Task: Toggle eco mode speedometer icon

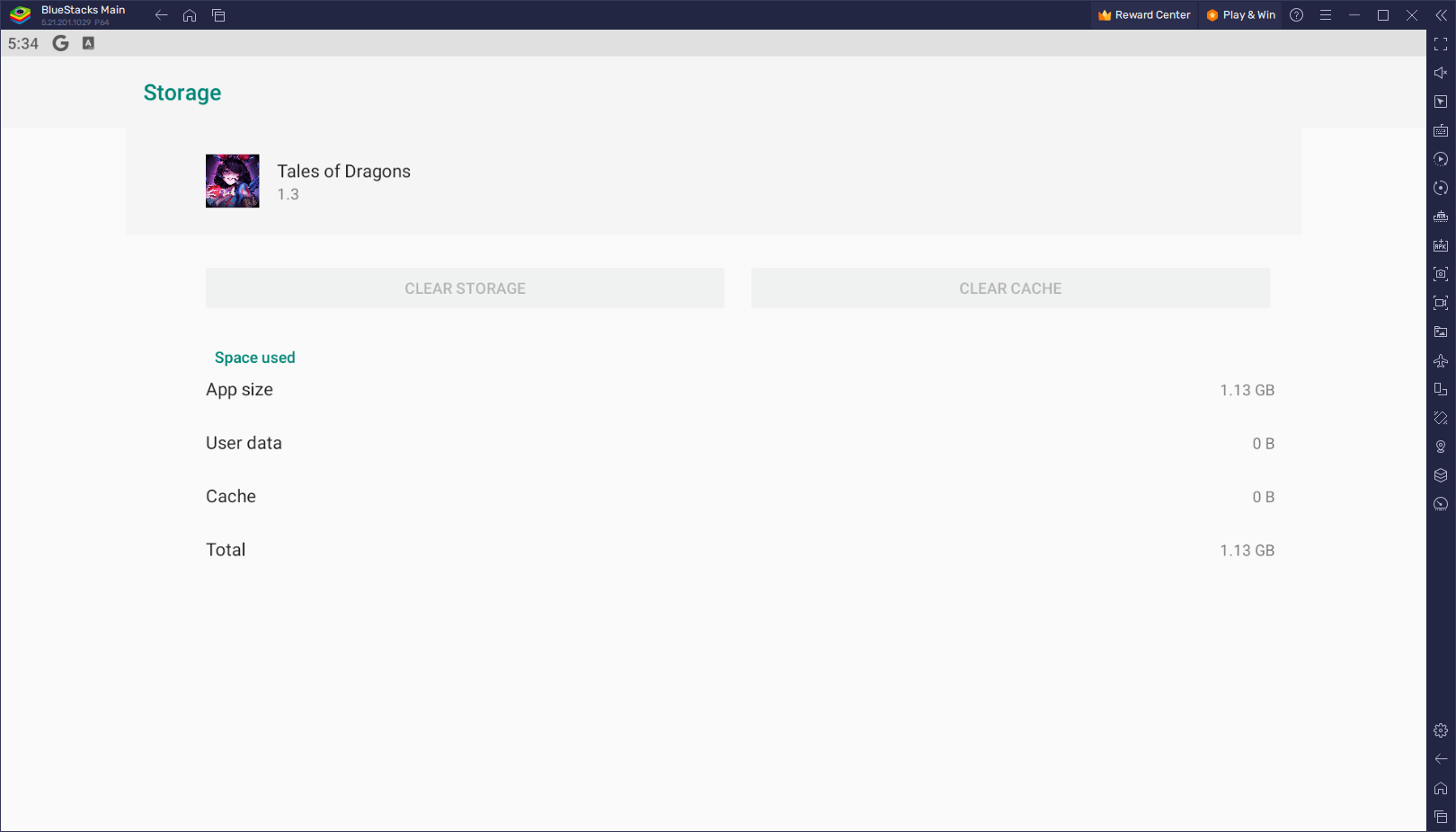Action: click(1441, 504)
